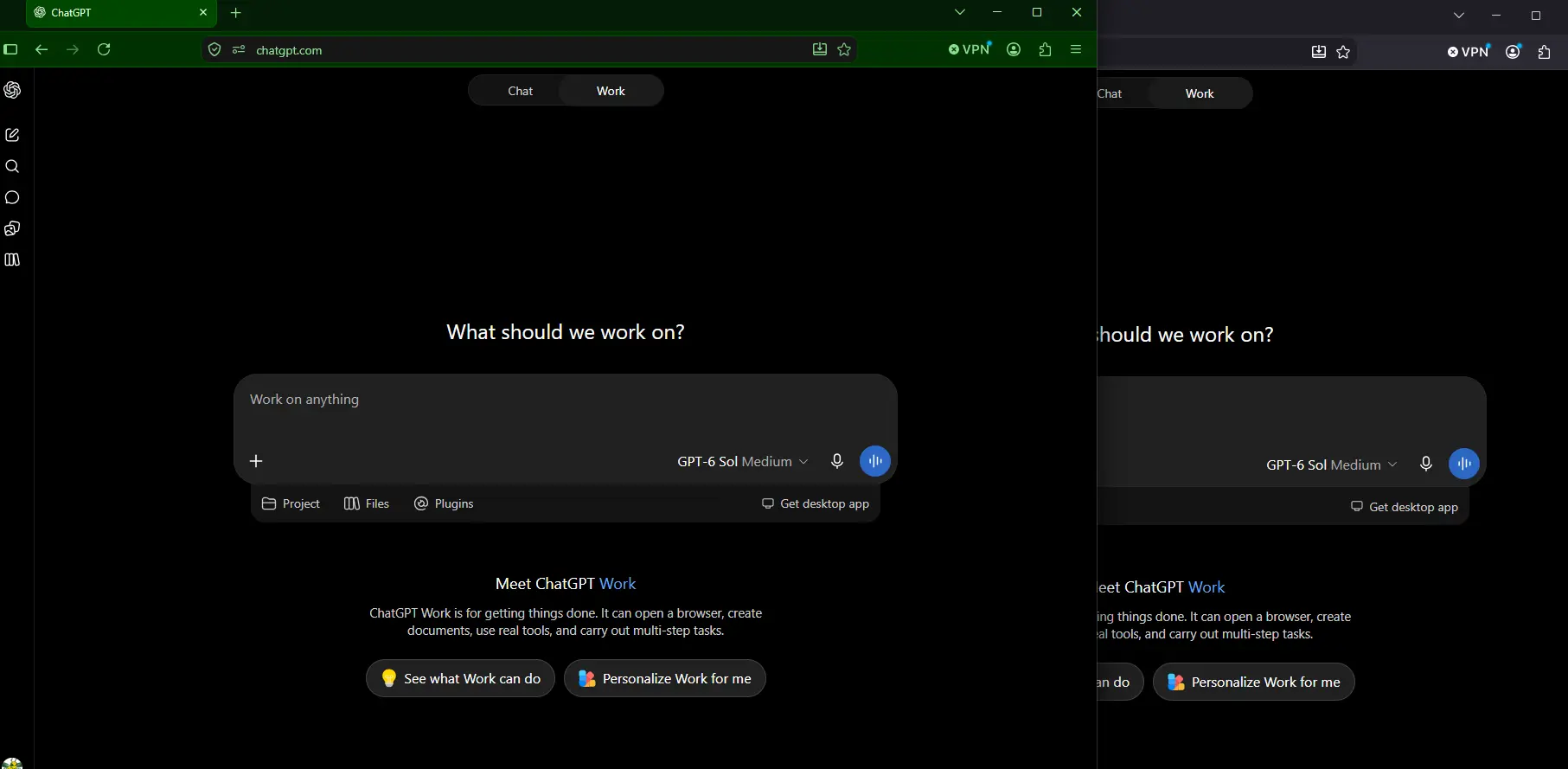Image resolution: width=1568 pixels, height=769 pixels.
Task: Switch to the Chat mode toggle
Action: point(520,91)
